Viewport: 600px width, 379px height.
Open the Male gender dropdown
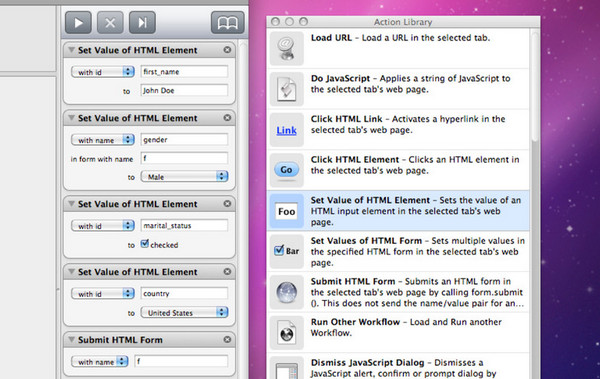[184, 177]
